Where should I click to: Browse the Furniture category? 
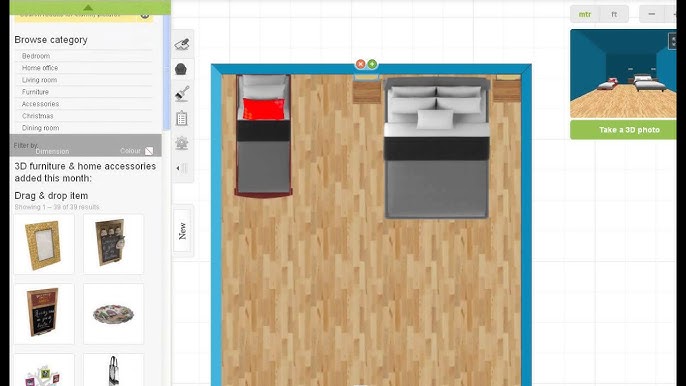point(35,92)
